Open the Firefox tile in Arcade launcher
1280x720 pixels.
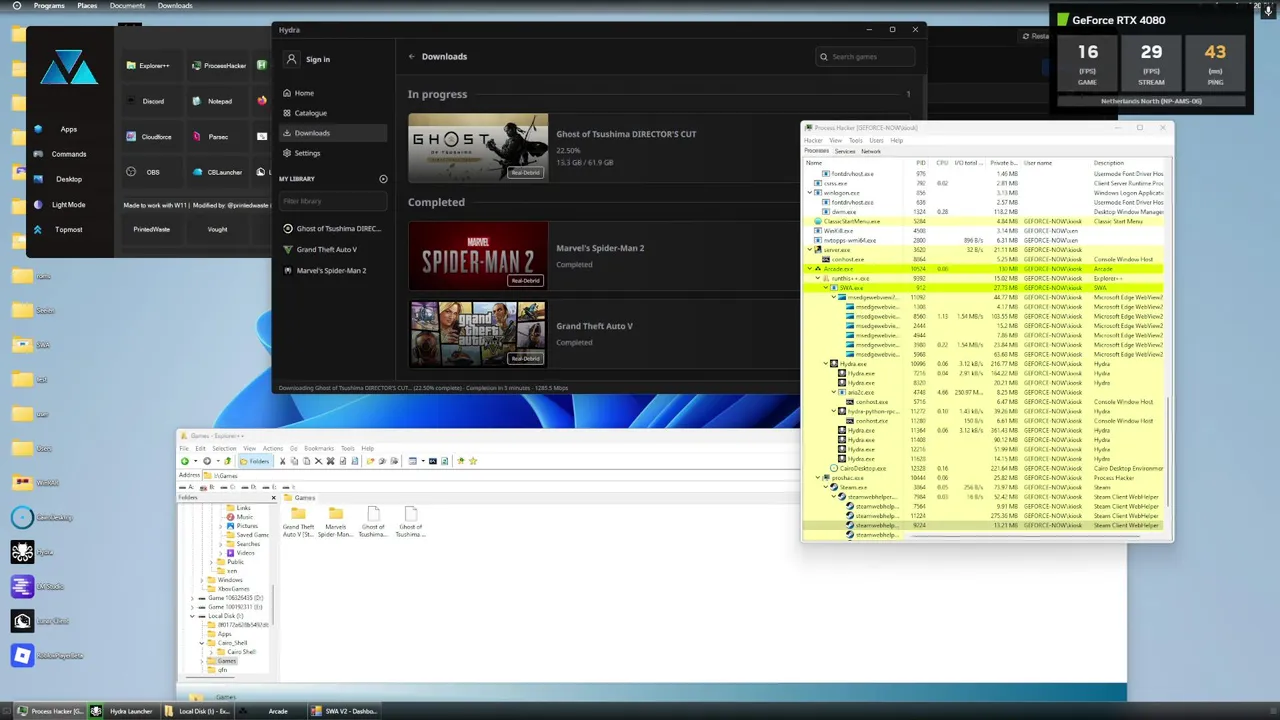coord(262,101)
